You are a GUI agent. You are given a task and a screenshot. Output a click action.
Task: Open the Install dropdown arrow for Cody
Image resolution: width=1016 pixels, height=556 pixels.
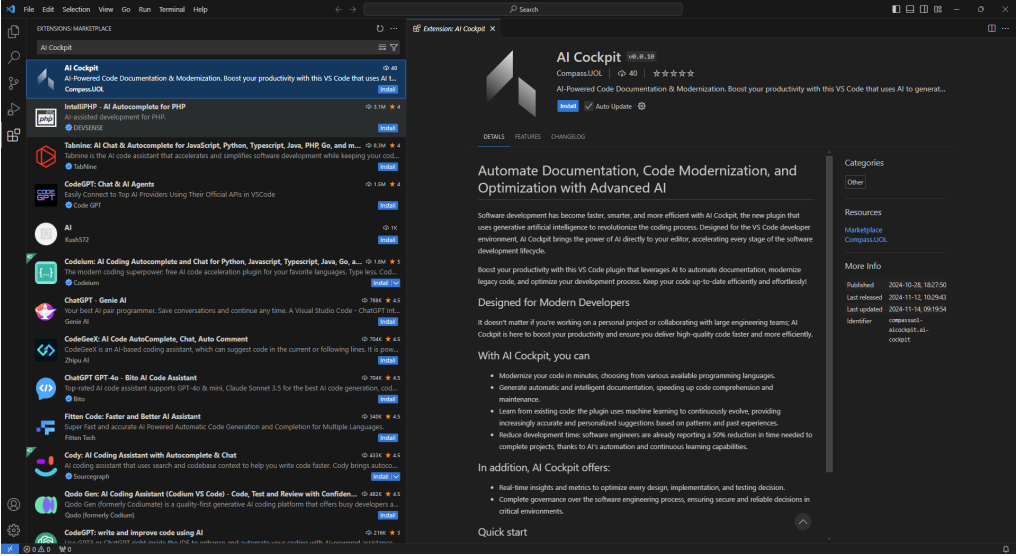pos(396,477)
